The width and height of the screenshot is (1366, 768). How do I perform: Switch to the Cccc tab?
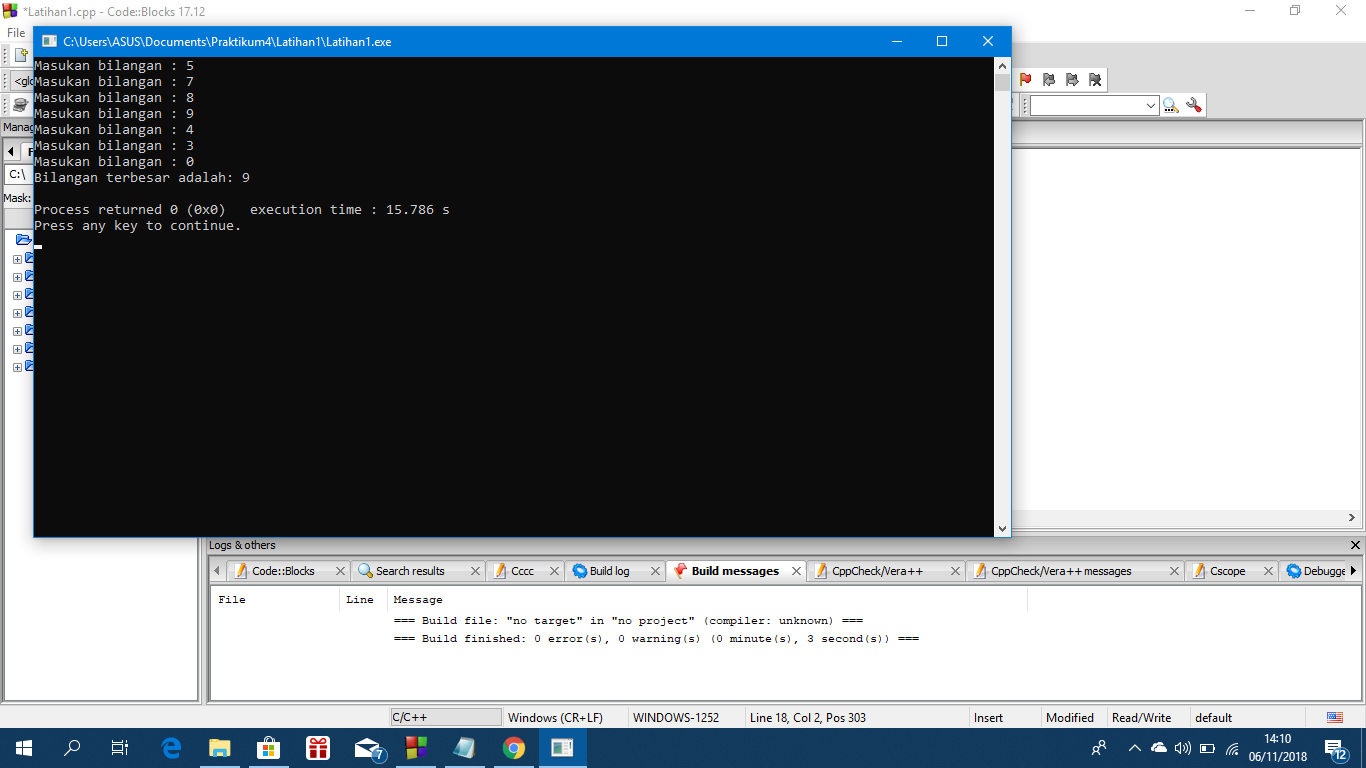click(522, 571)
